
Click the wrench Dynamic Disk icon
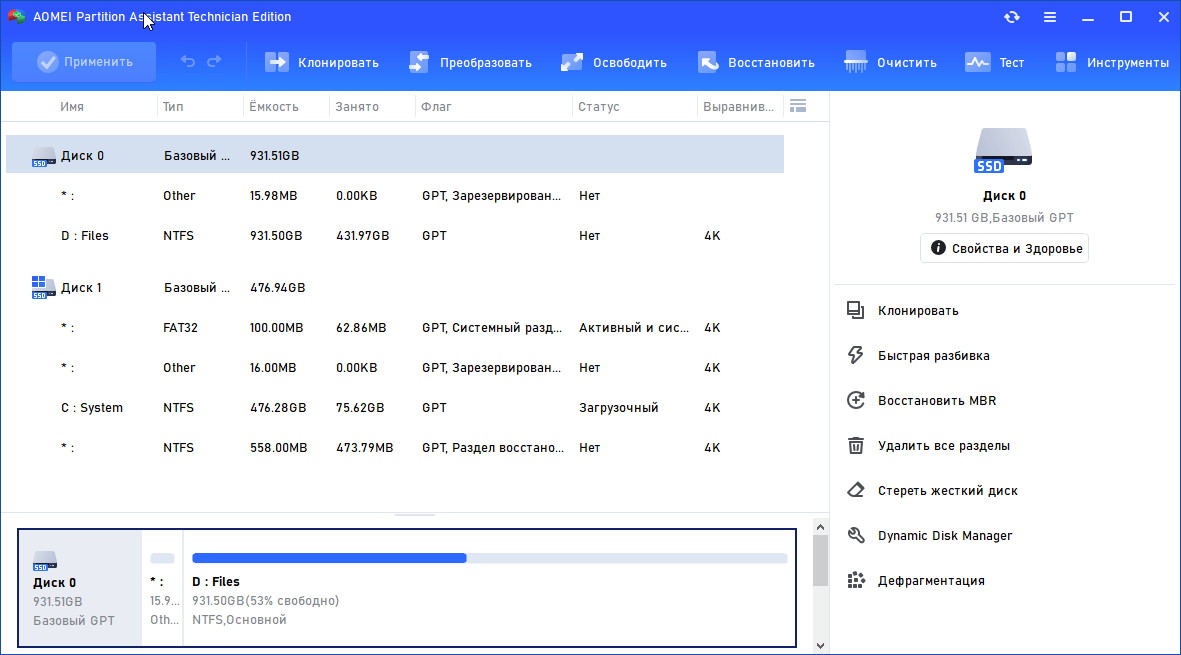856,535
